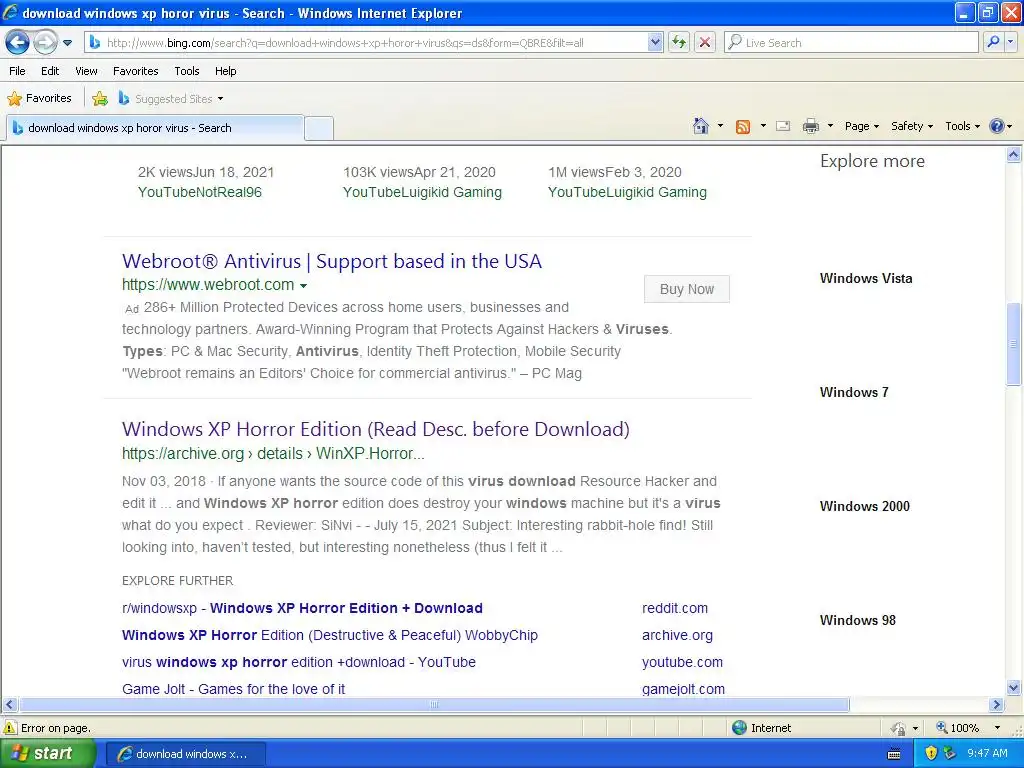The image size is (1024, 768).
Task: Open the Favorites star button
Action: [x=39, y=99]
